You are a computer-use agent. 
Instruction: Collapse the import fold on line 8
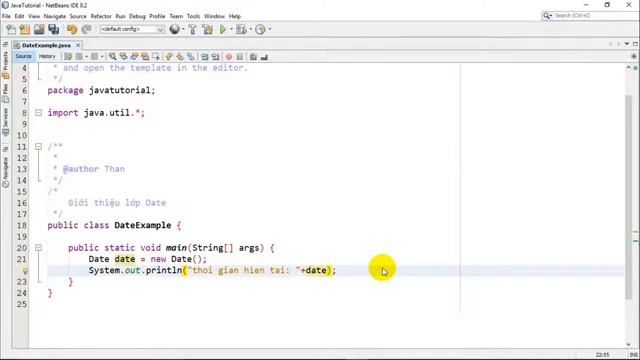point(38,113)
